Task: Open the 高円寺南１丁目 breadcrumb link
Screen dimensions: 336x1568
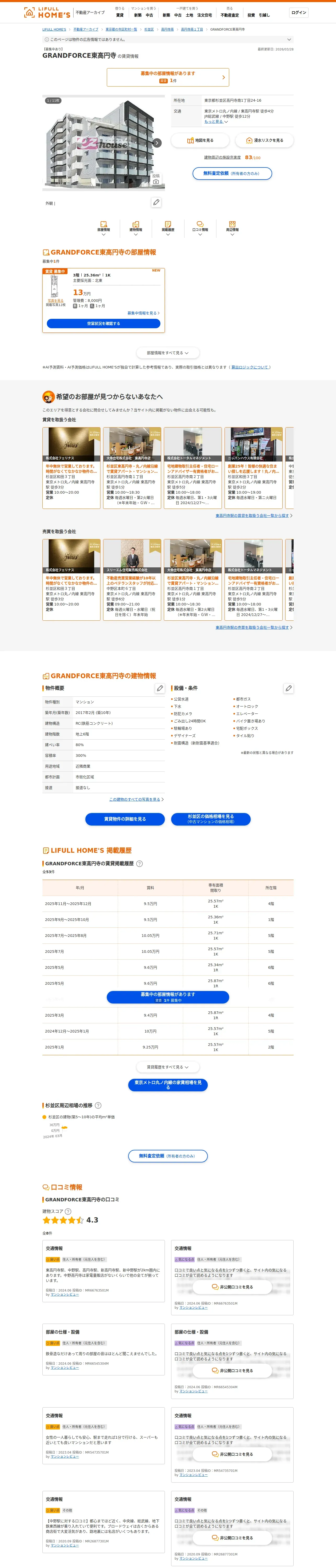Action: [192, 29]
